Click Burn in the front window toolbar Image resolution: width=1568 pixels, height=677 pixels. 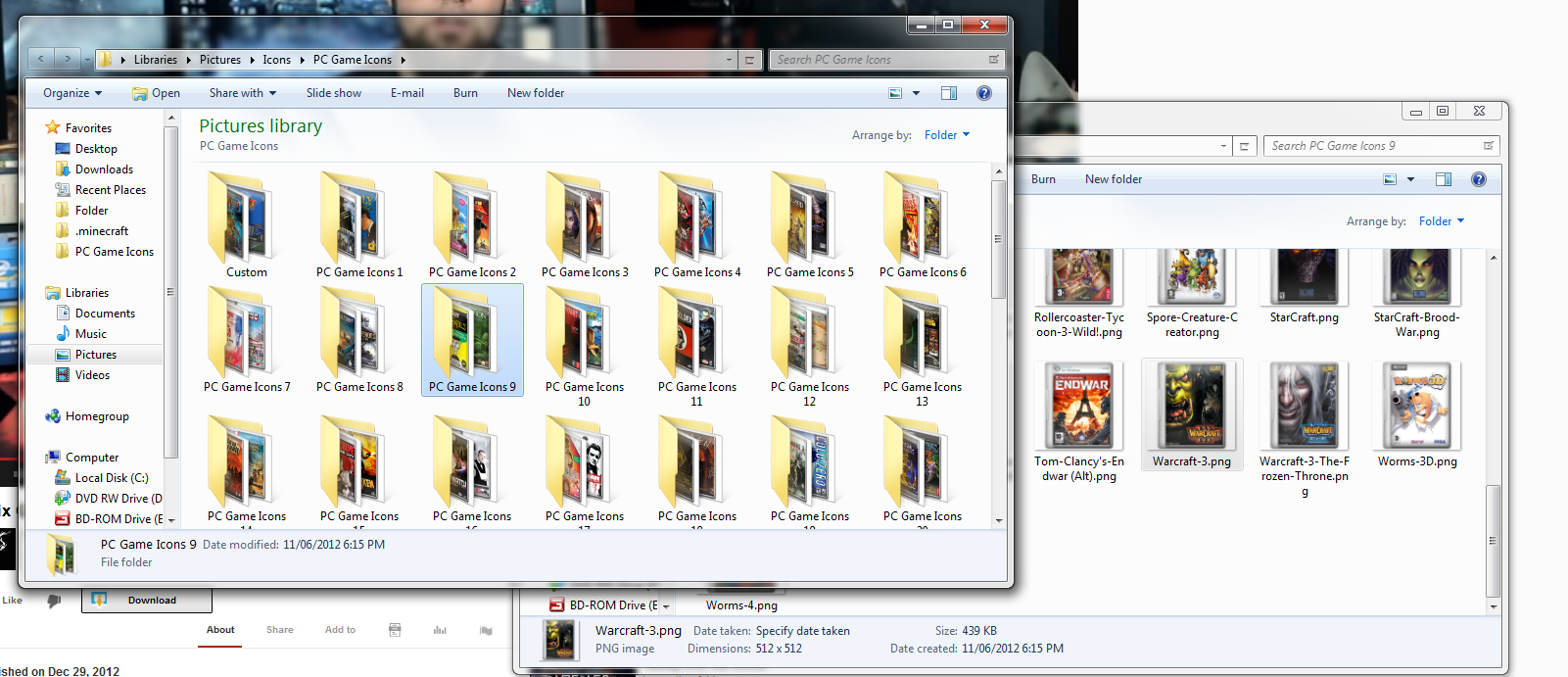[x=465, y=93]
